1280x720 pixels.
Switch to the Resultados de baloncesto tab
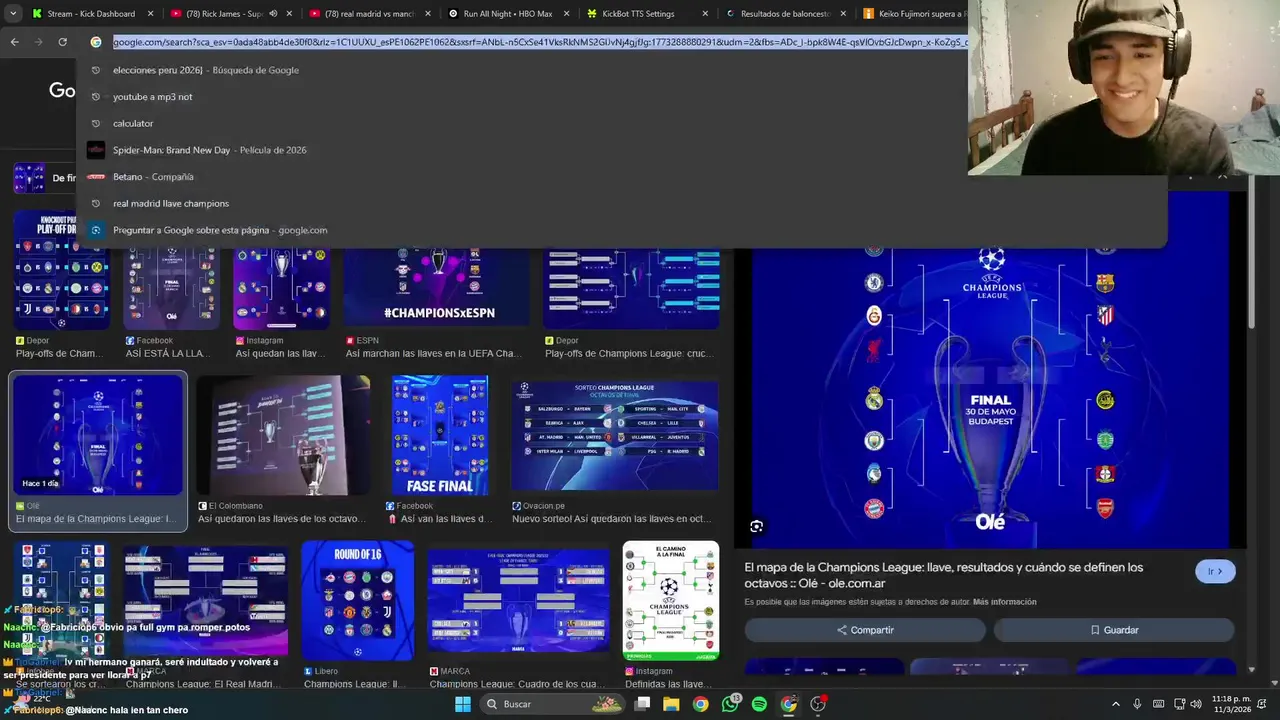785,14
